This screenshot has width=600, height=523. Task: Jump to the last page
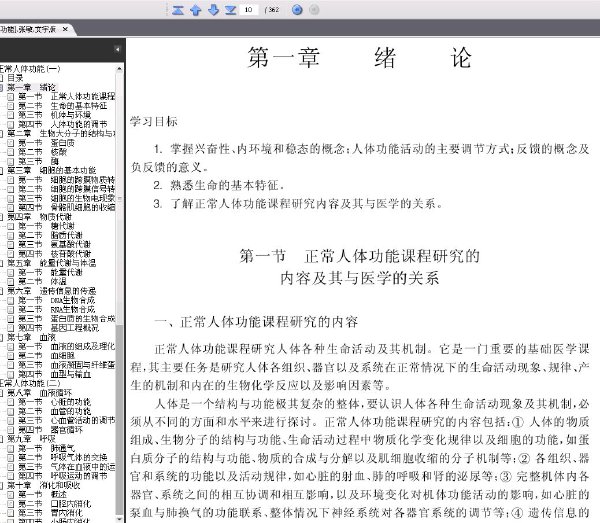tap(230, 10)
